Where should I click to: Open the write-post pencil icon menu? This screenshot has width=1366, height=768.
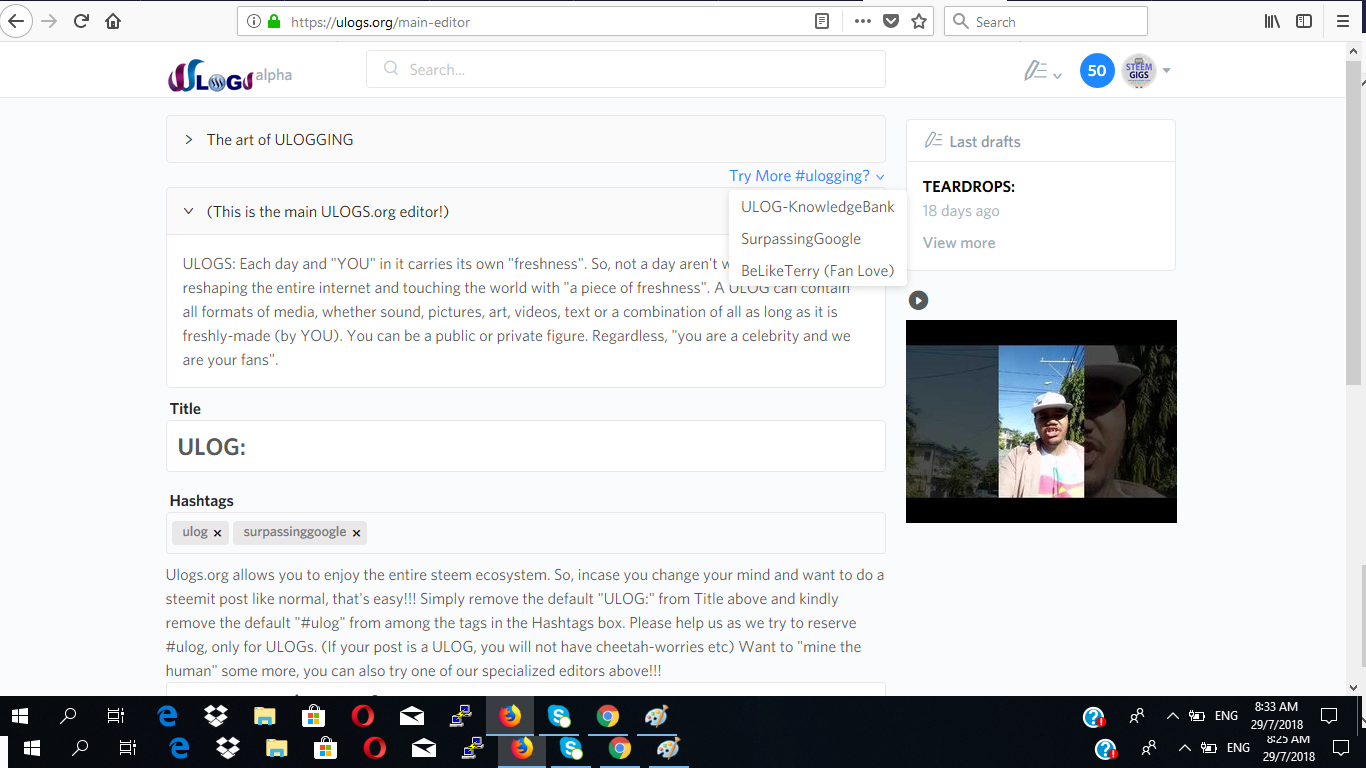[1042, 71]
